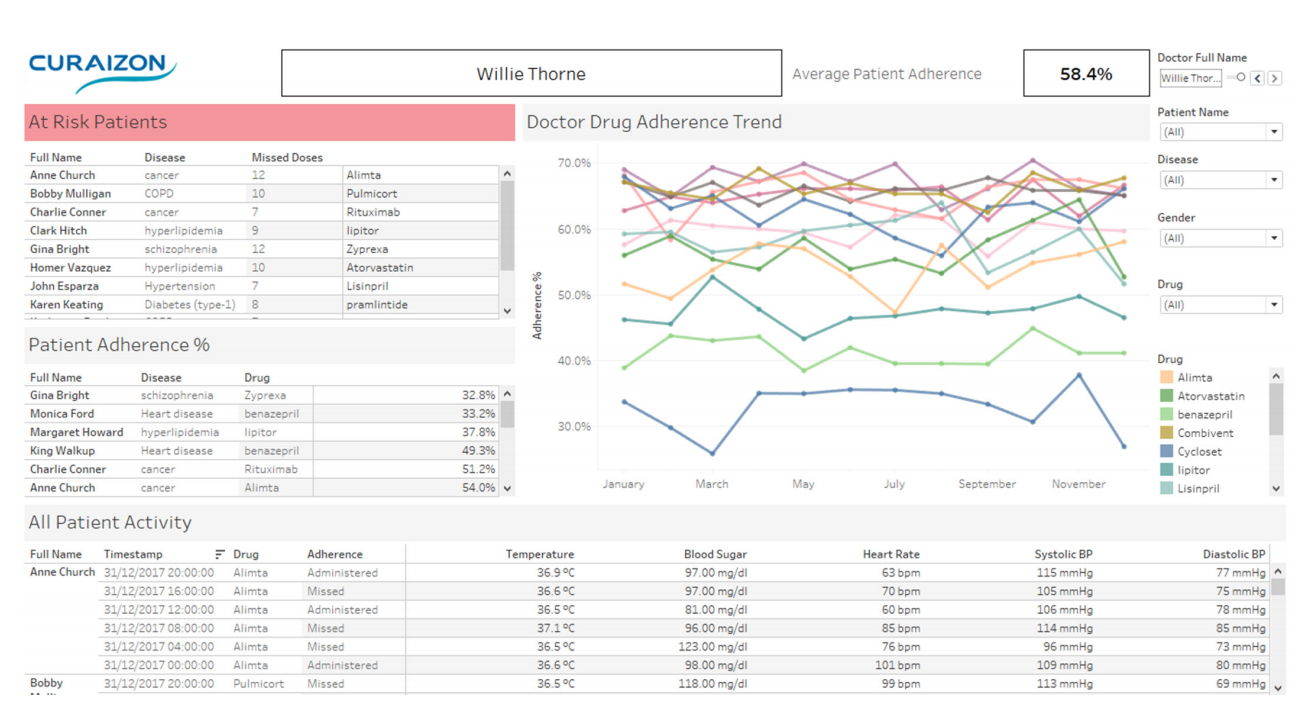Click All Patient Activity scroll down arrow
This screenshot has width=1309, height=714.
pos(1277,688)
